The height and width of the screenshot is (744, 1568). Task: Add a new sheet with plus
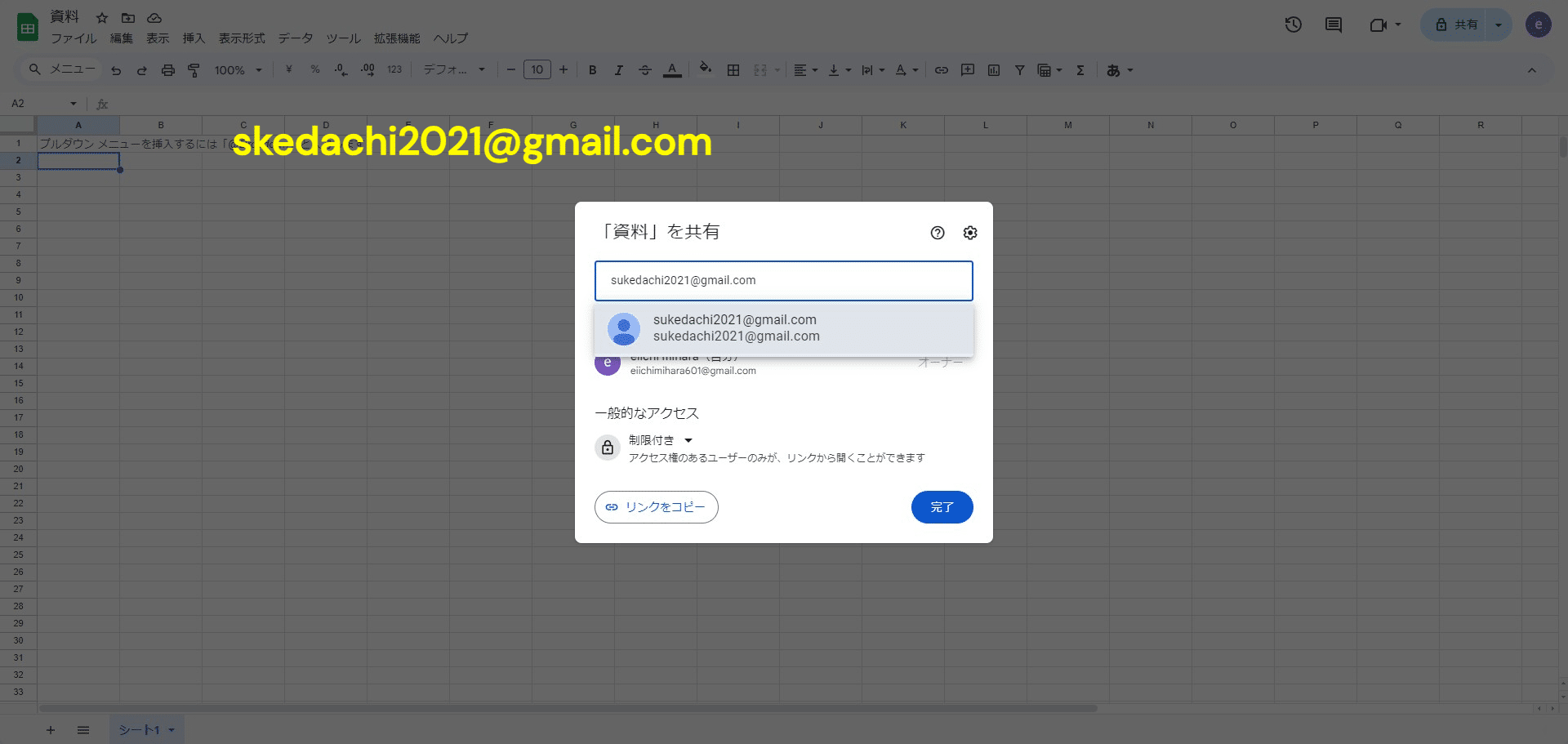click(x=51, y=730)
